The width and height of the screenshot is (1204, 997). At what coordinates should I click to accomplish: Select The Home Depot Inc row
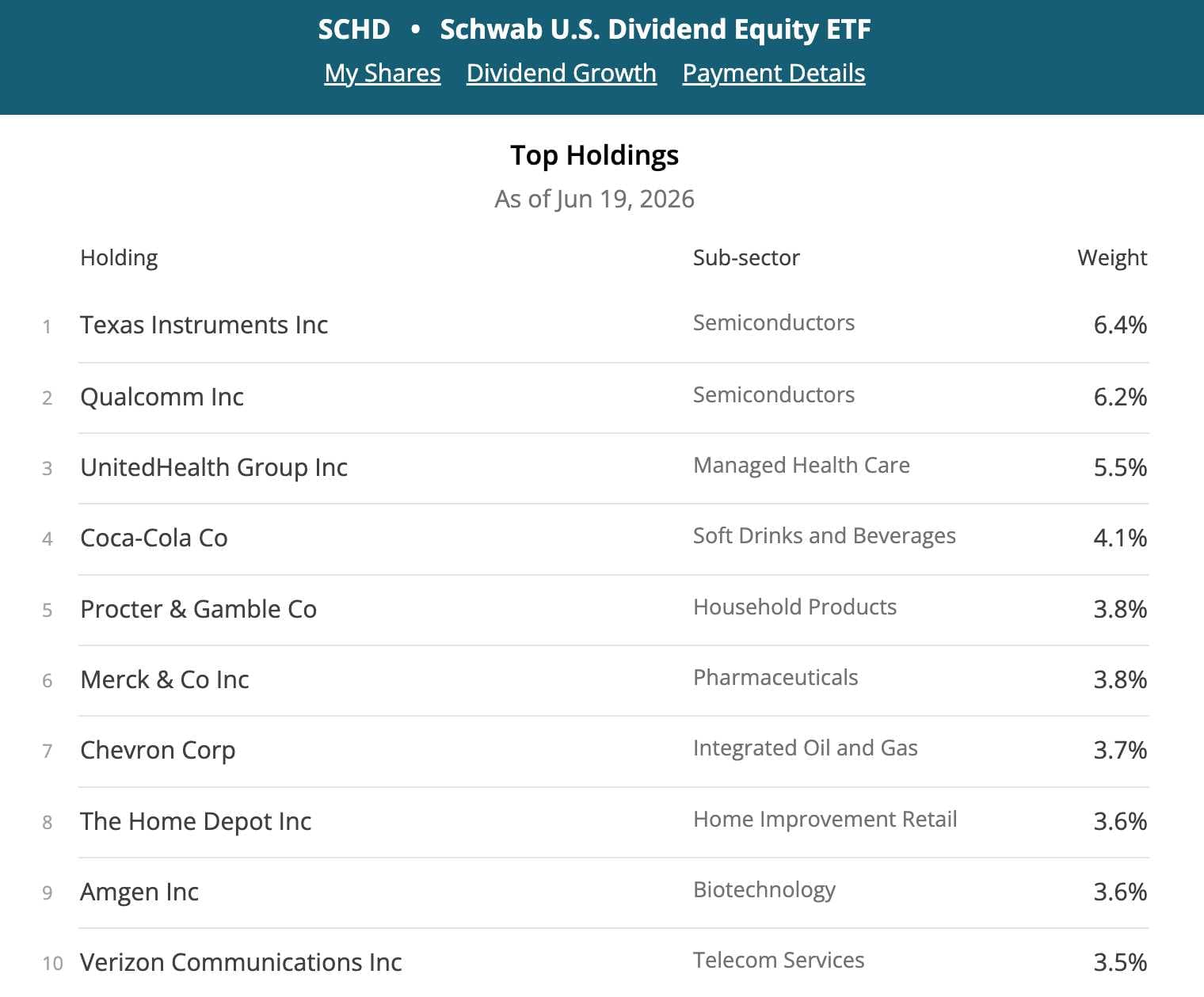point(614,821)
